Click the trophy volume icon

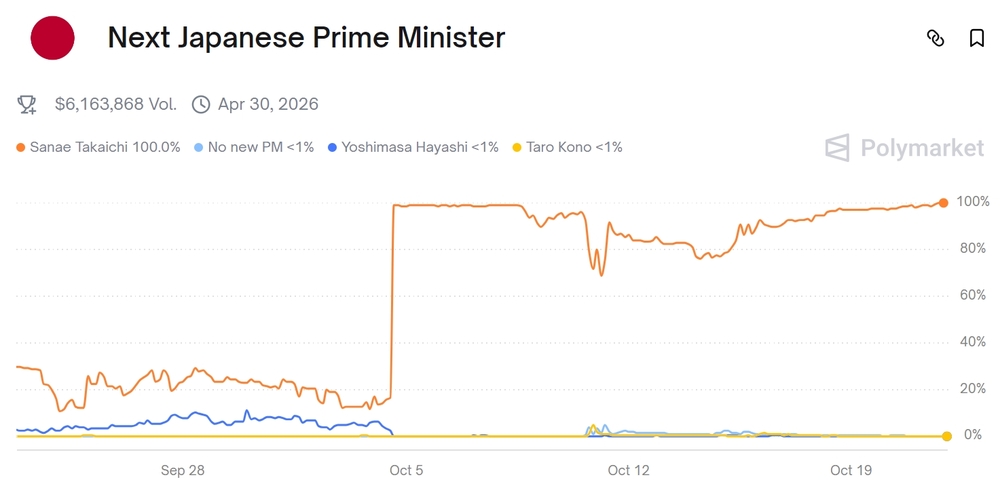click(27, 104)
